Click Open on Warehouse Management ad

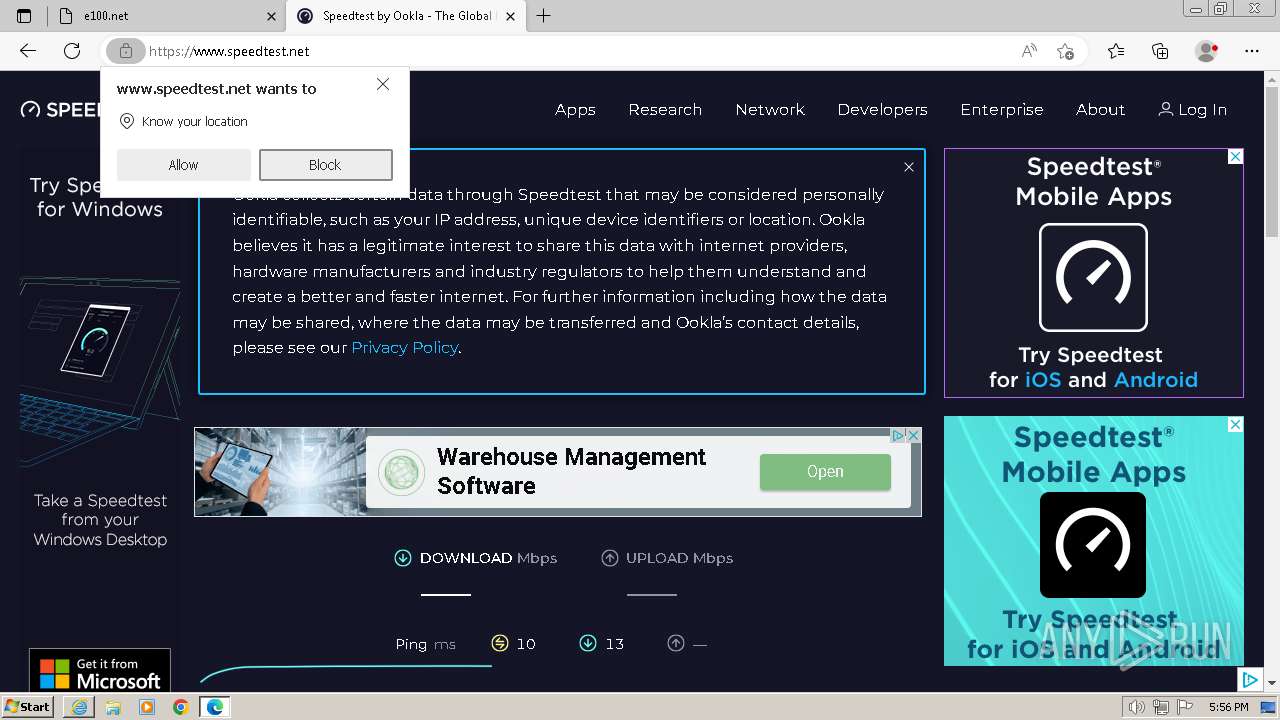point(825,472)
